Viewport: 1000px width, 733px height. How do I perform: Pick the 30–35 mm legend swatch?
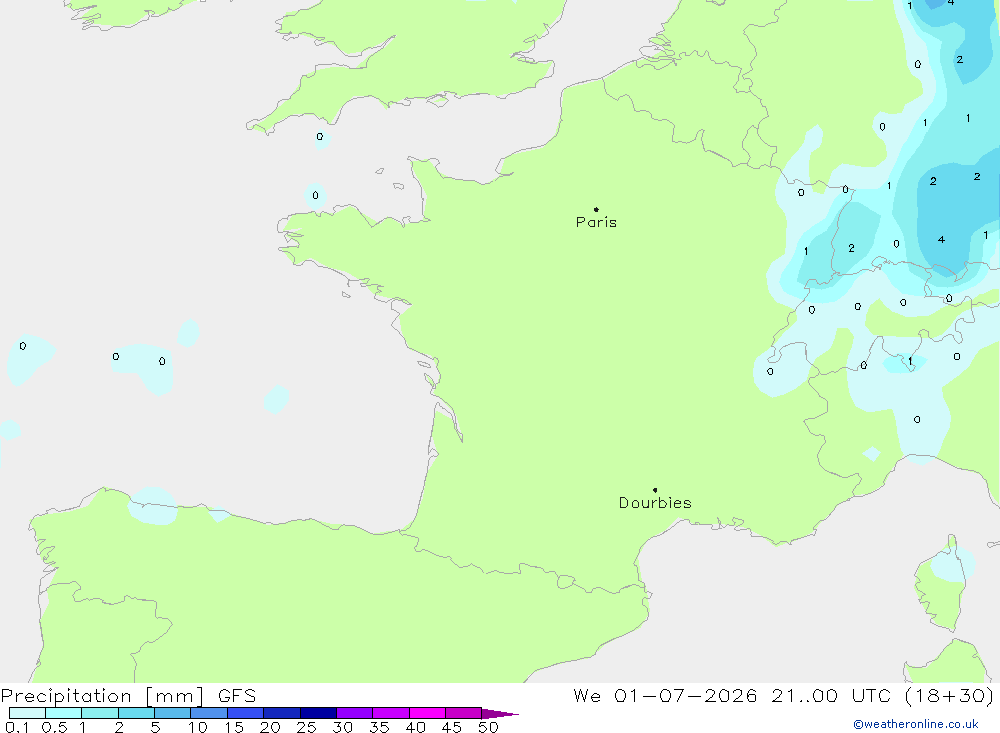coord(355,713)
